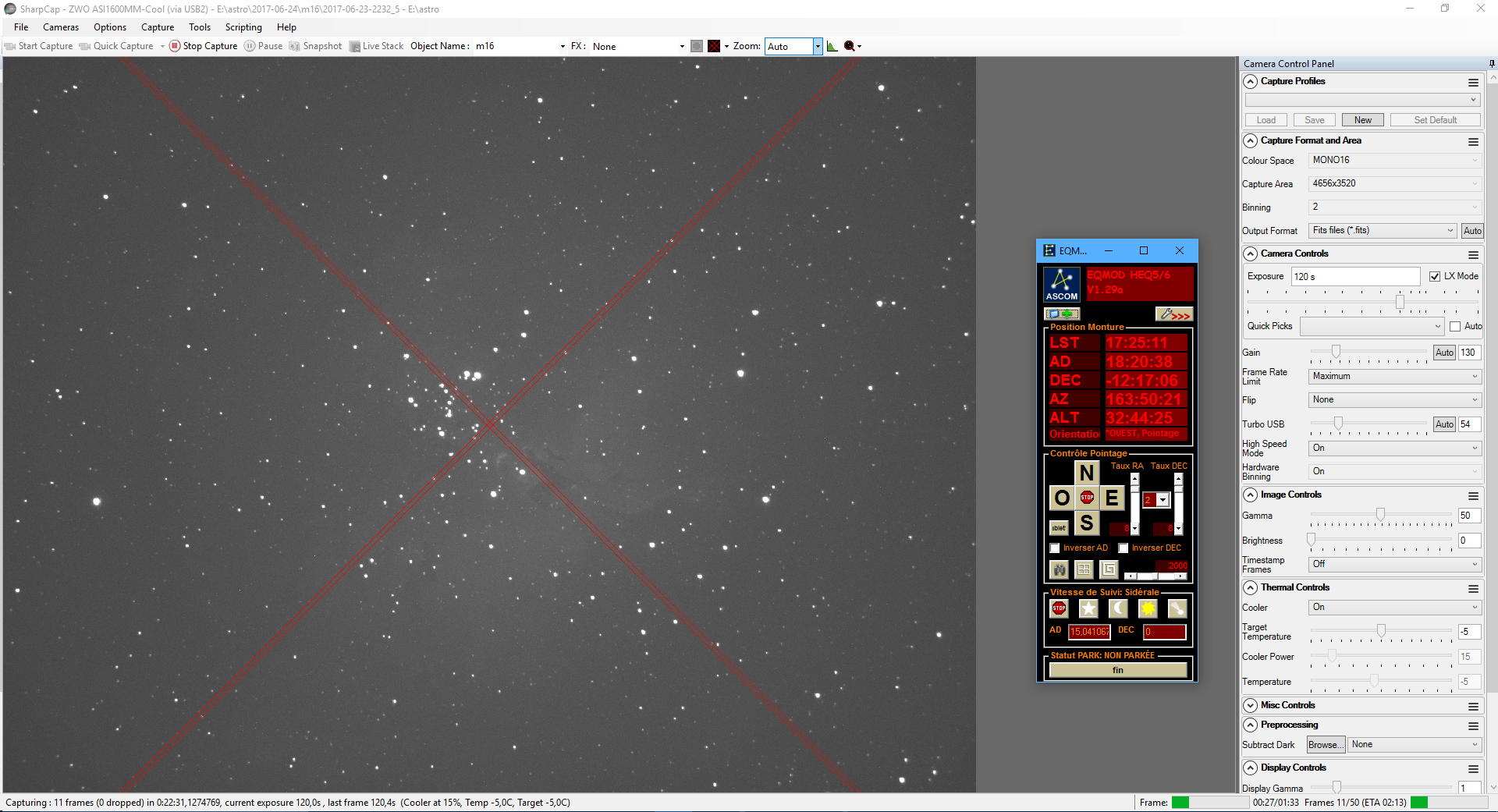Click the Quick Capture toolbar button
Screen dimensions: 1498x812
coord(118,46)
